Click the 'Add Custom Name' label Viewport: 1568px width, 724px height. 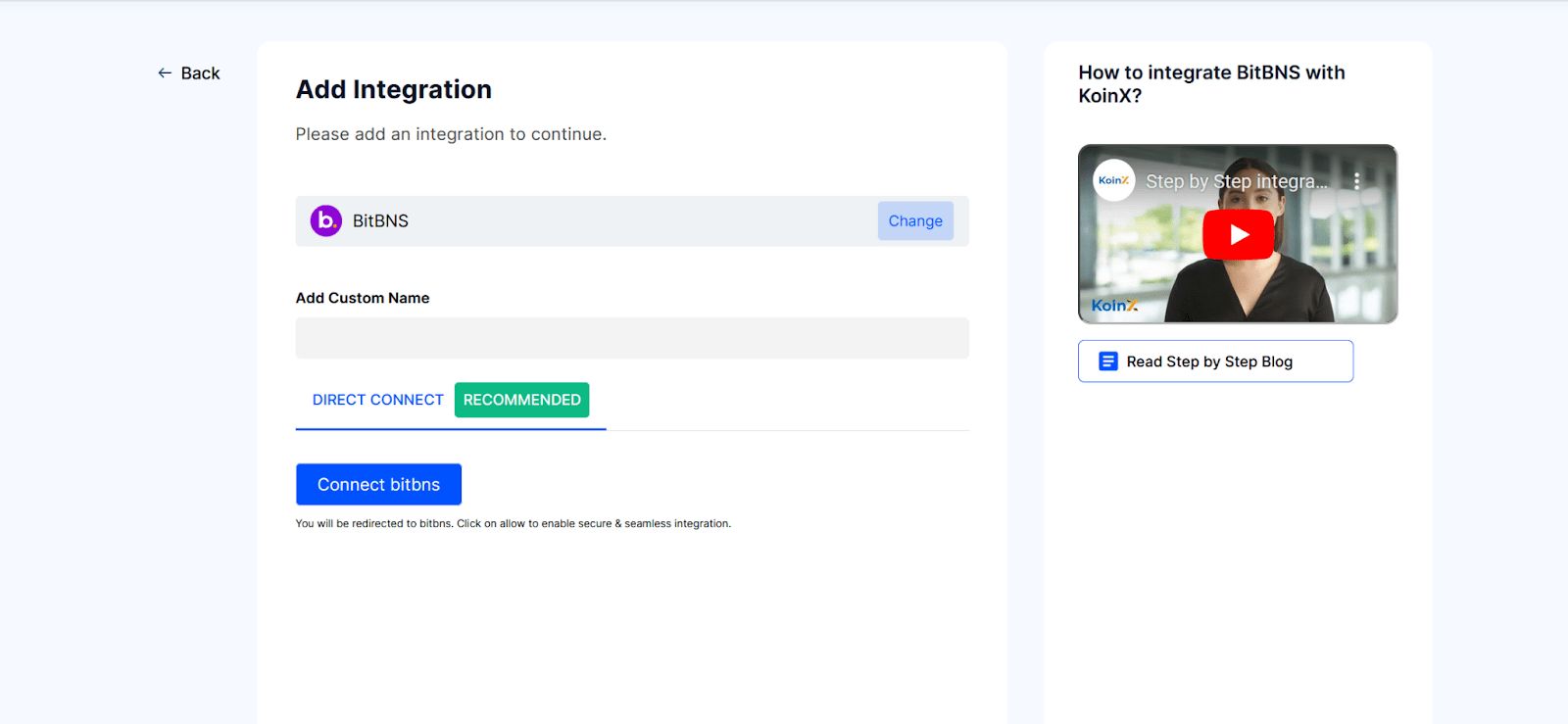click(x=363, y=298)
